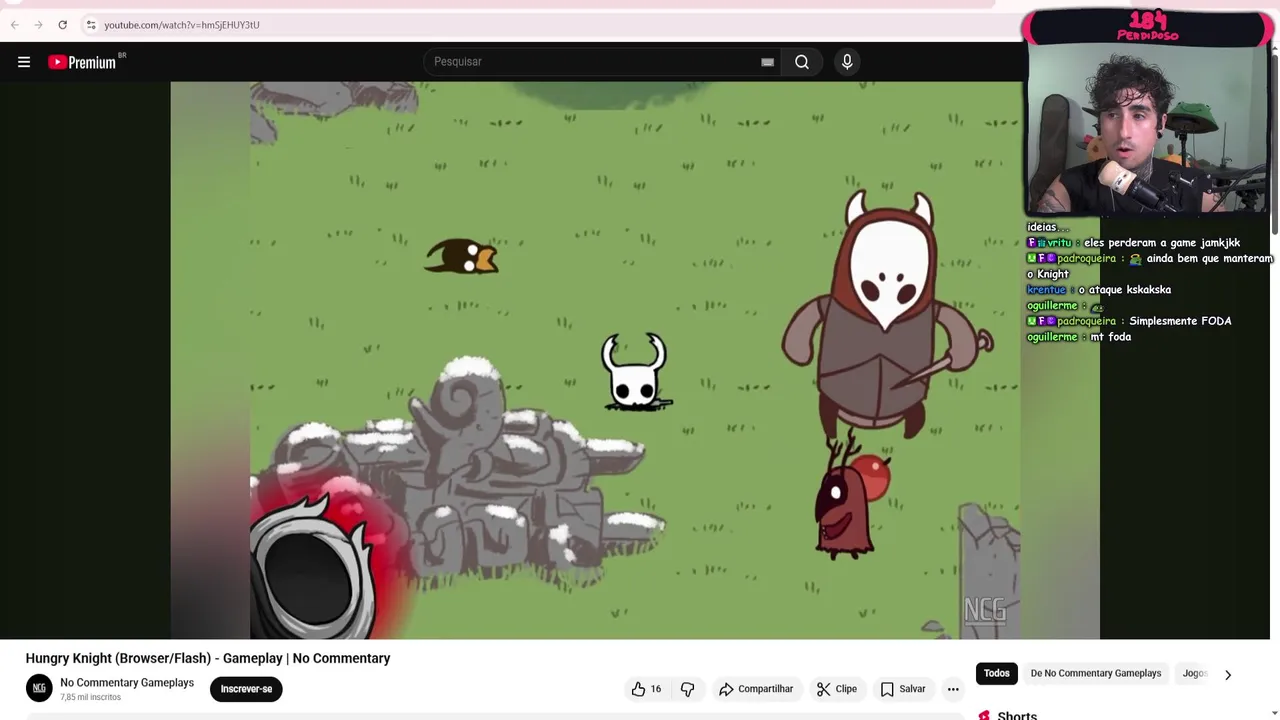Click the browser forward arrow
The height and width of the screenshot is (720, 1280).
38,24
